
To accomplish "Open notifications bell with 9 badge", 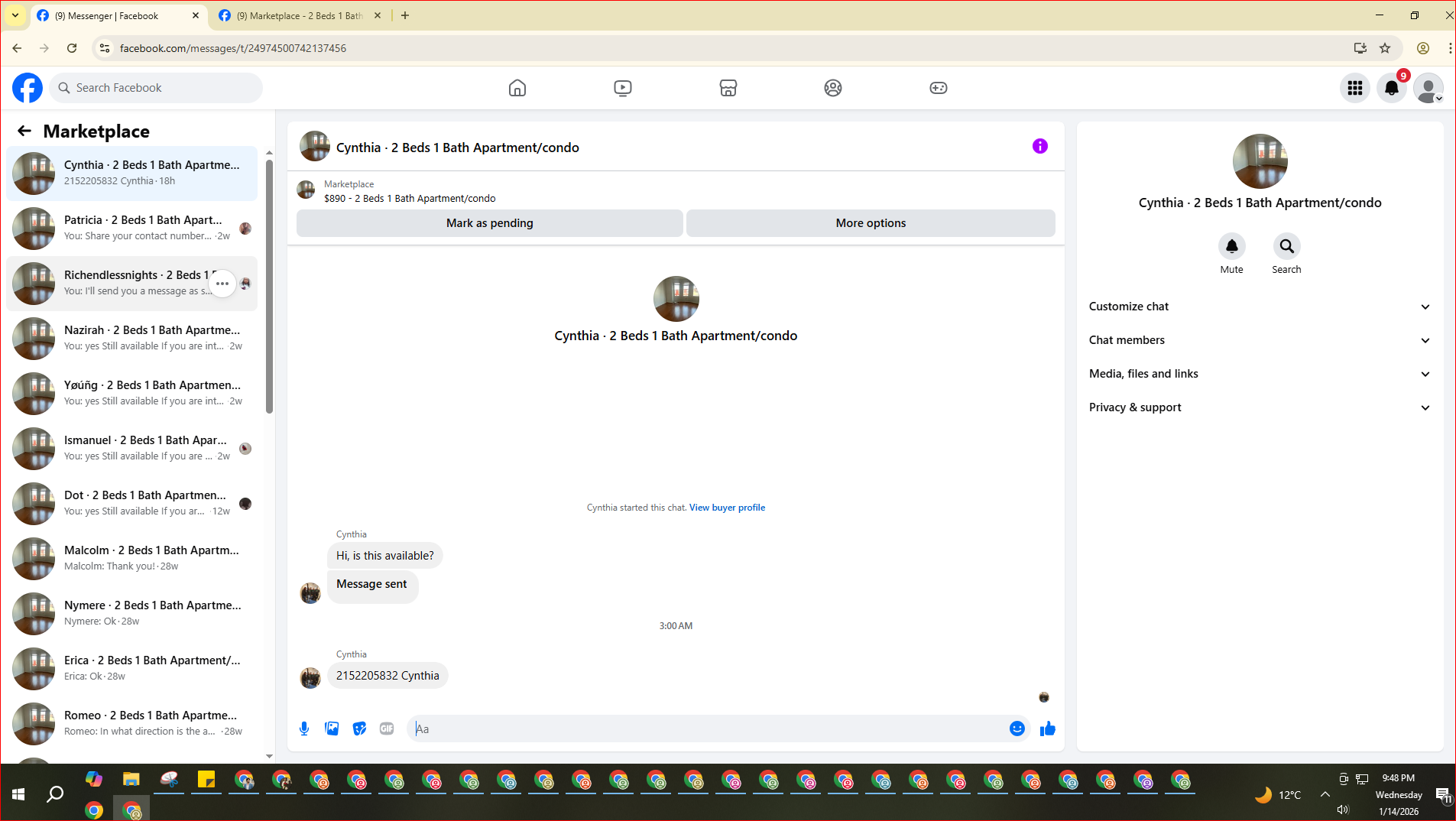I will tap(1392, 88).
